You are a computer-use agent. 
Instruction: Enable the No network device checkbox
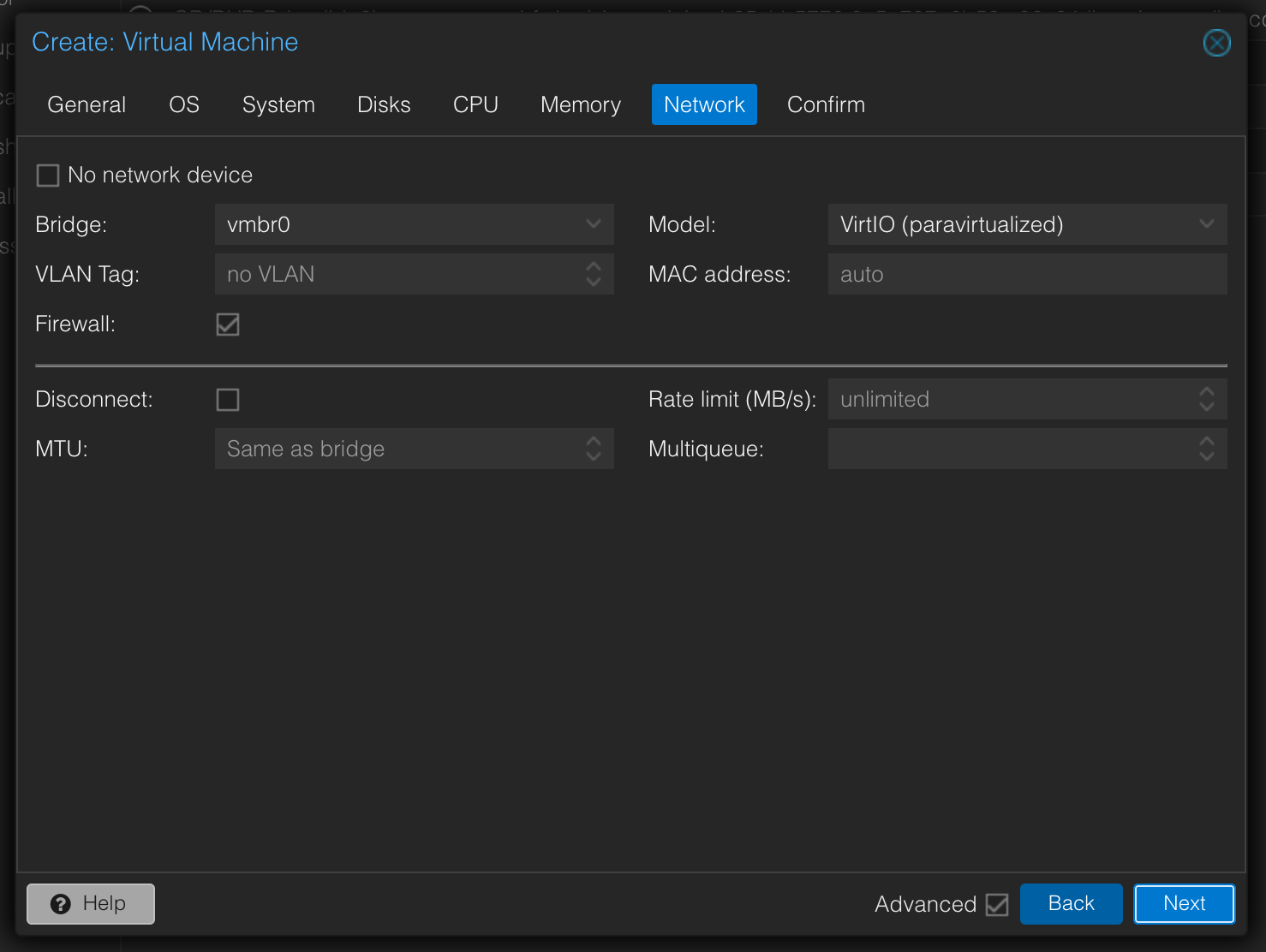[47, 175]
